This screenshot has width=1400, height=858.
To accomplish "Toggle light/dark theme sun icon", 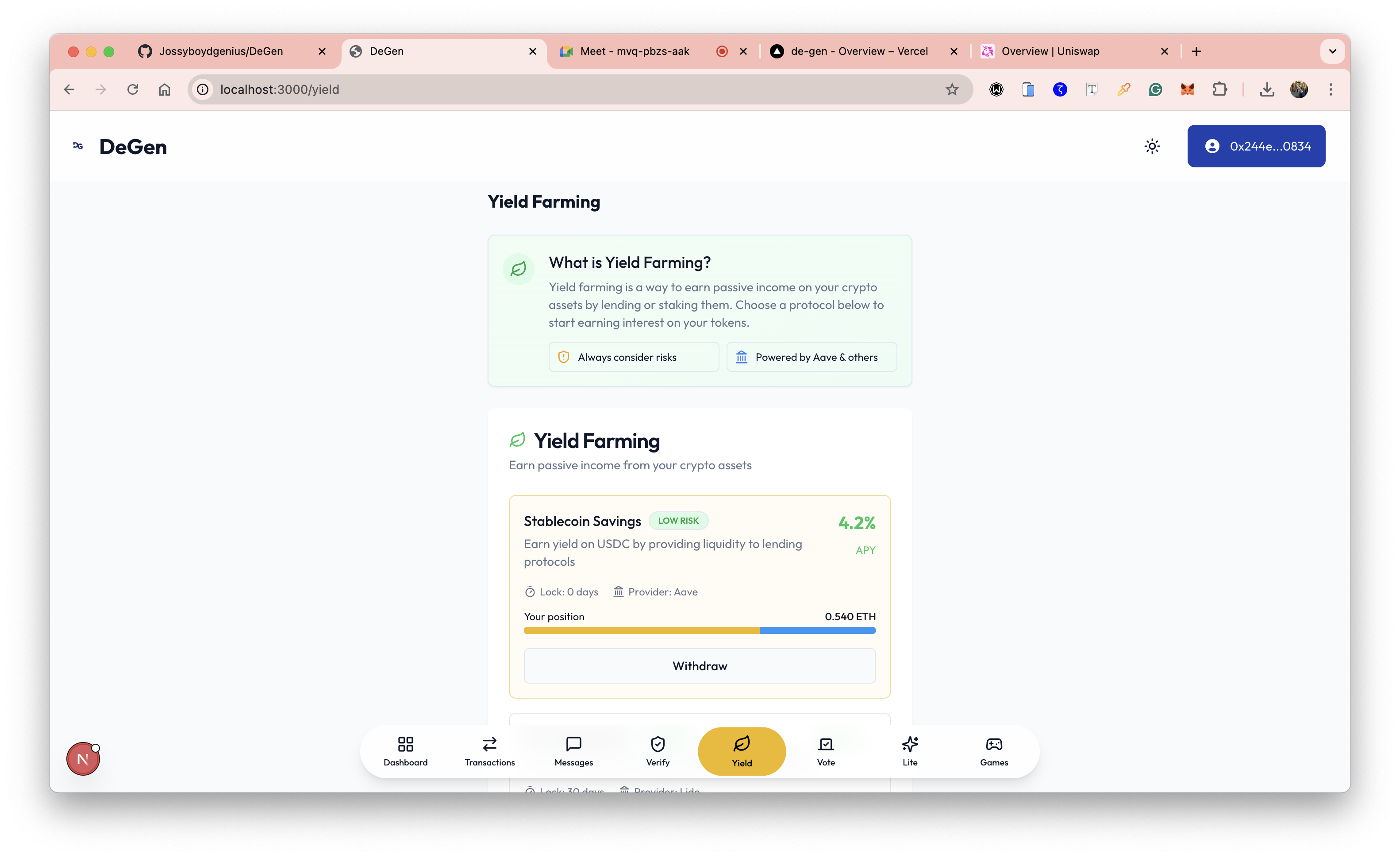I will pyautogui.click(x=1152, y=146).
